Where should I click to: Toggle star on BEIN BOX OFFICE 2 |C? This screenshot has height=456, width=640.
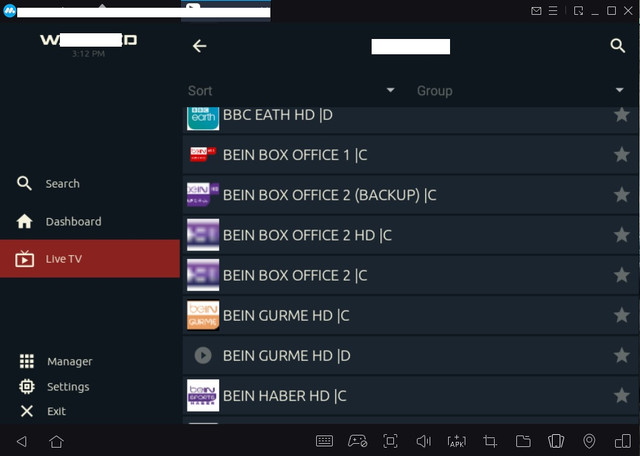pyautogui.click(x=621, y=275)
